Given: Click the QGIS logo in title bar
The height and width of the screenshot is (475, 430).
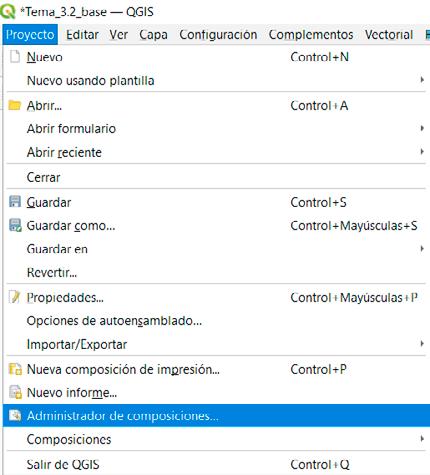Looking at the screenshot, I should 8,11.
